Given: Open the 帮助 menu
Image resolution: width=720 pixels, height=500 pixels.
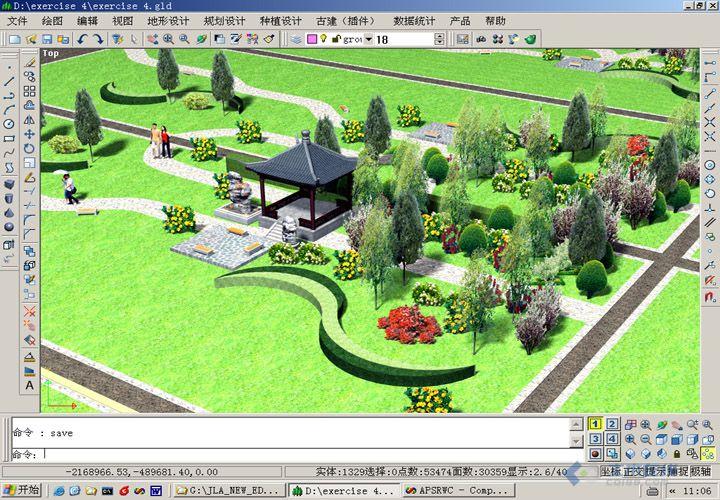Looking at the screenshot, I should [495, 21].
